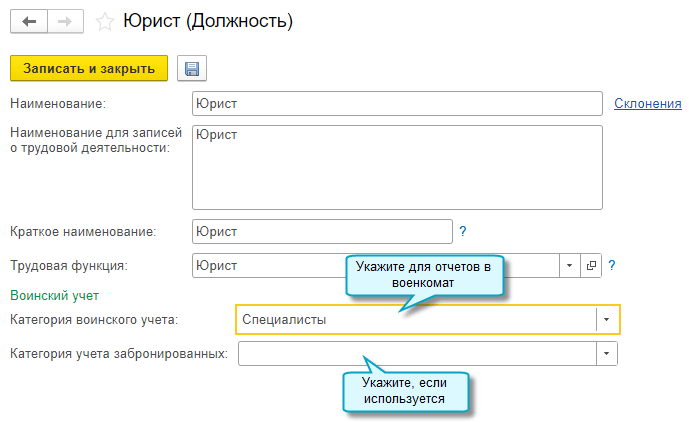Click the back navigation arrow
The image size is (689, 423).
28,20
